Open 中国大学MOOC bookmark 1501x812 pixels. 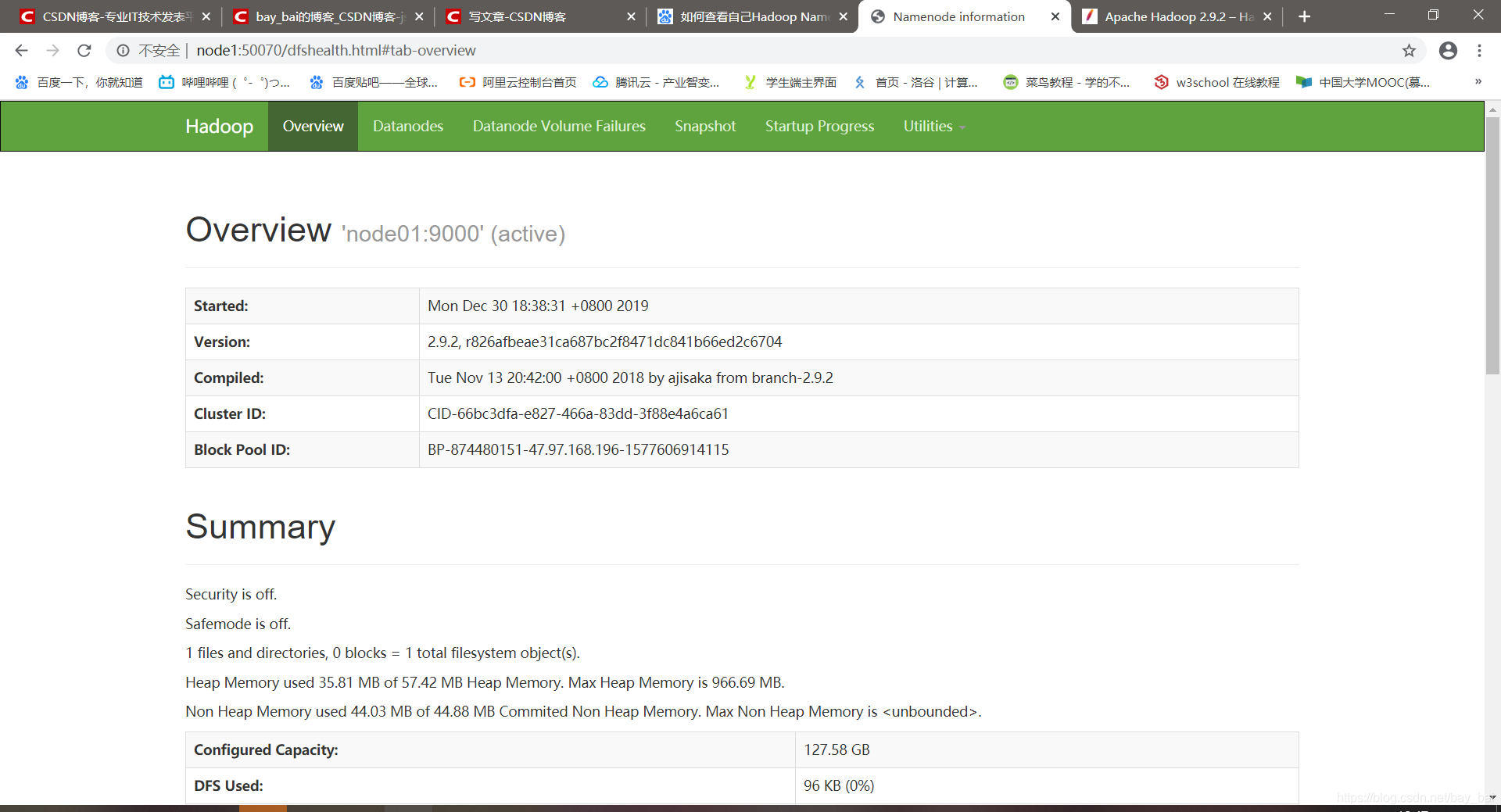pos(1363,82)
